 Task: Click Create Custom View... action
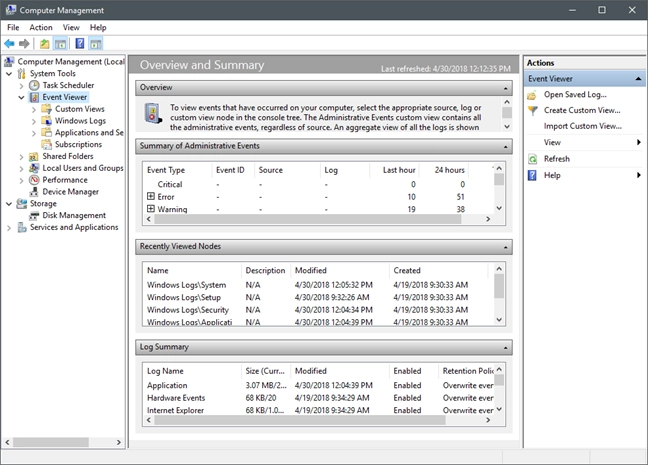click(x=582, y=110)
